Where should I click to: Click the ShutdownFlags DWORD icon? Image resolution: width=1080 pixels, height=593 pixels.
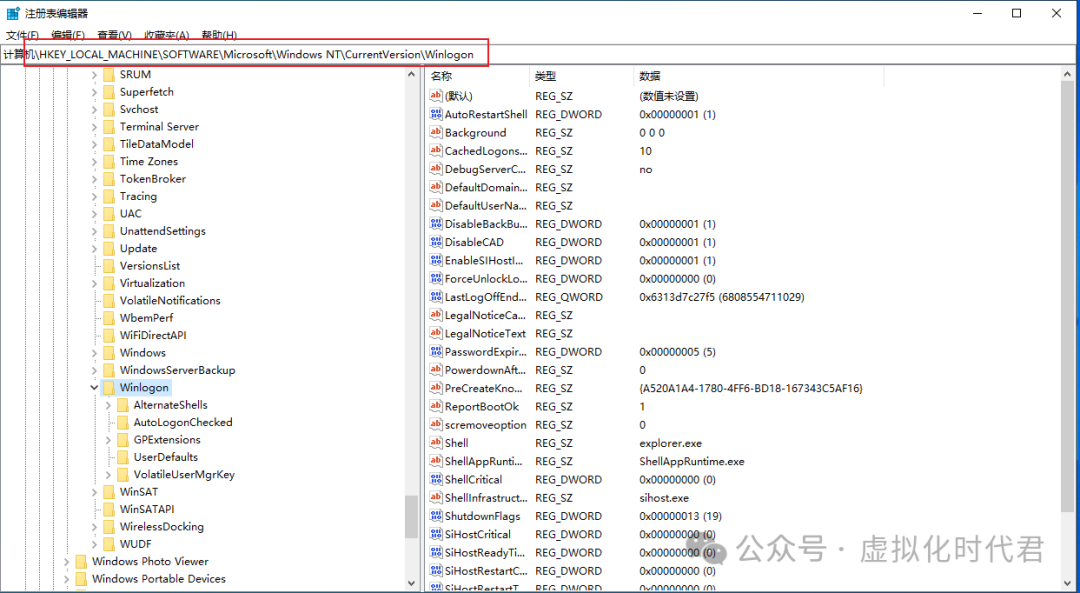pyautogui.click(x=435, y=516)
